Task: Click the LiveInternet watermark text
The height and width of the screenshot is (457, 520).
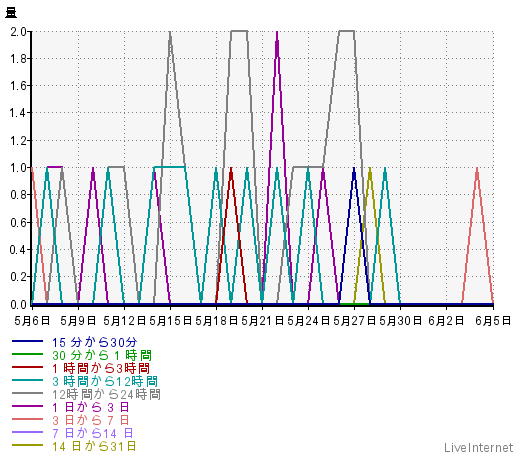Action: coord(478,447)
